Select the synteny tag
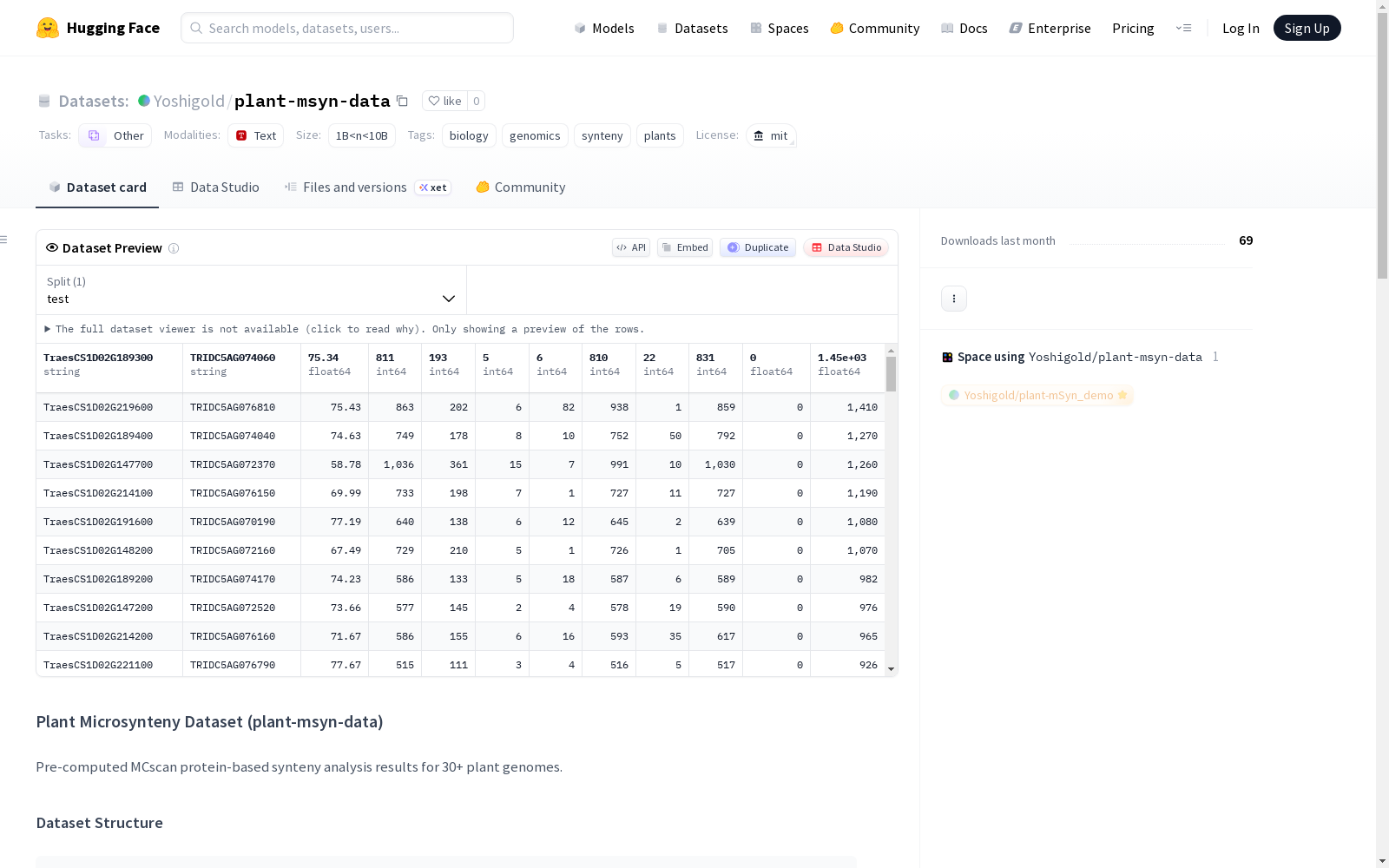Screen dimensions: 1389x868 pyautogui.click(x=602, y=135)
